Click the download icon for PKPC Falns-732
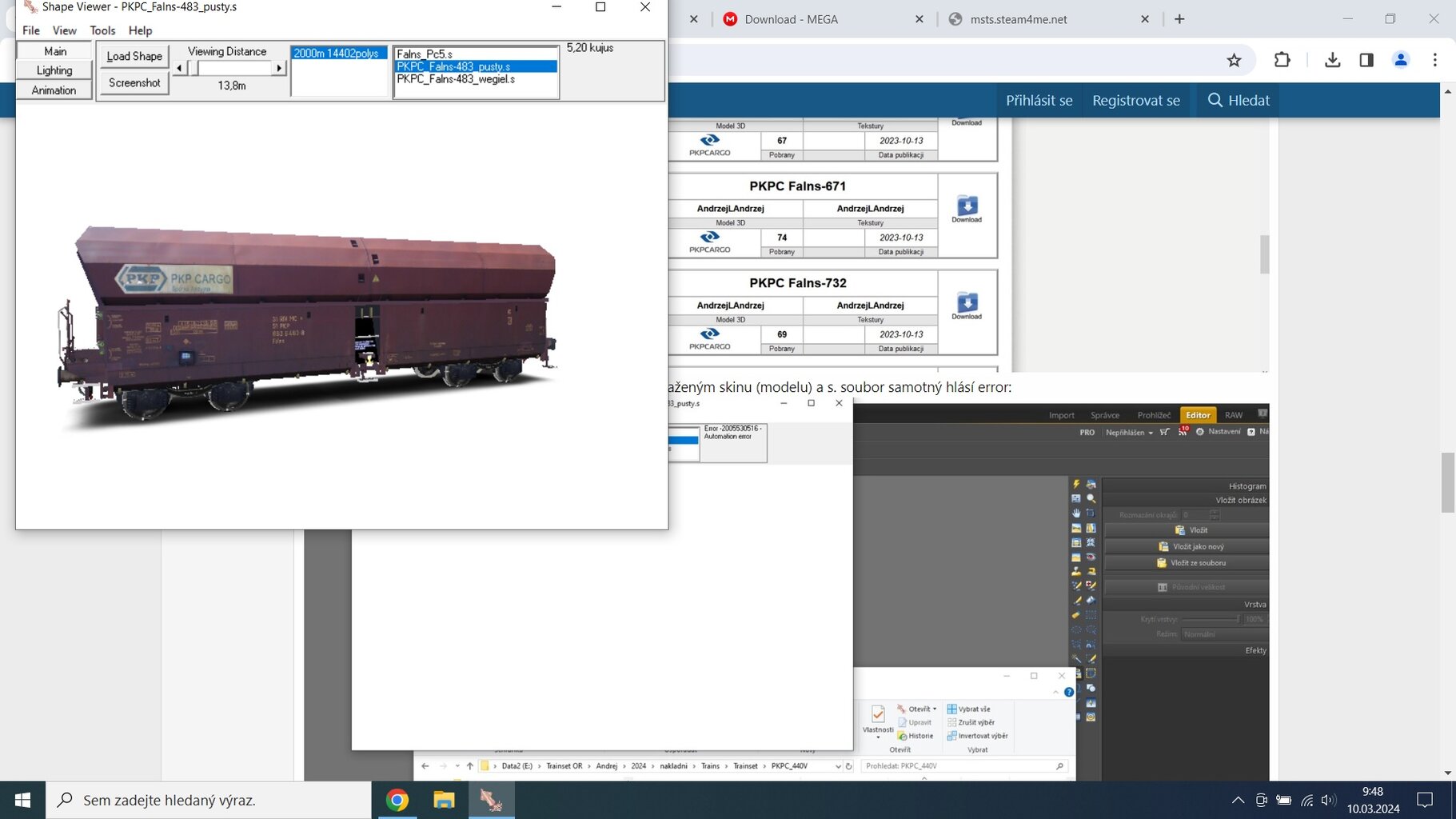1456x819 pixels. pos(967,304)
